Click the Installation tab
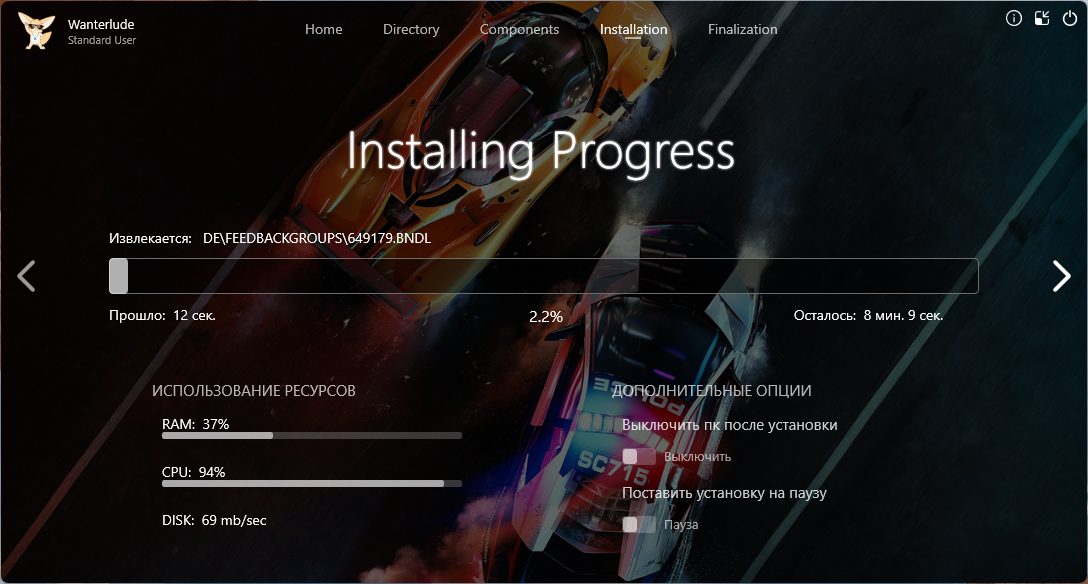 pyautogui.click(x=633, y=30)
